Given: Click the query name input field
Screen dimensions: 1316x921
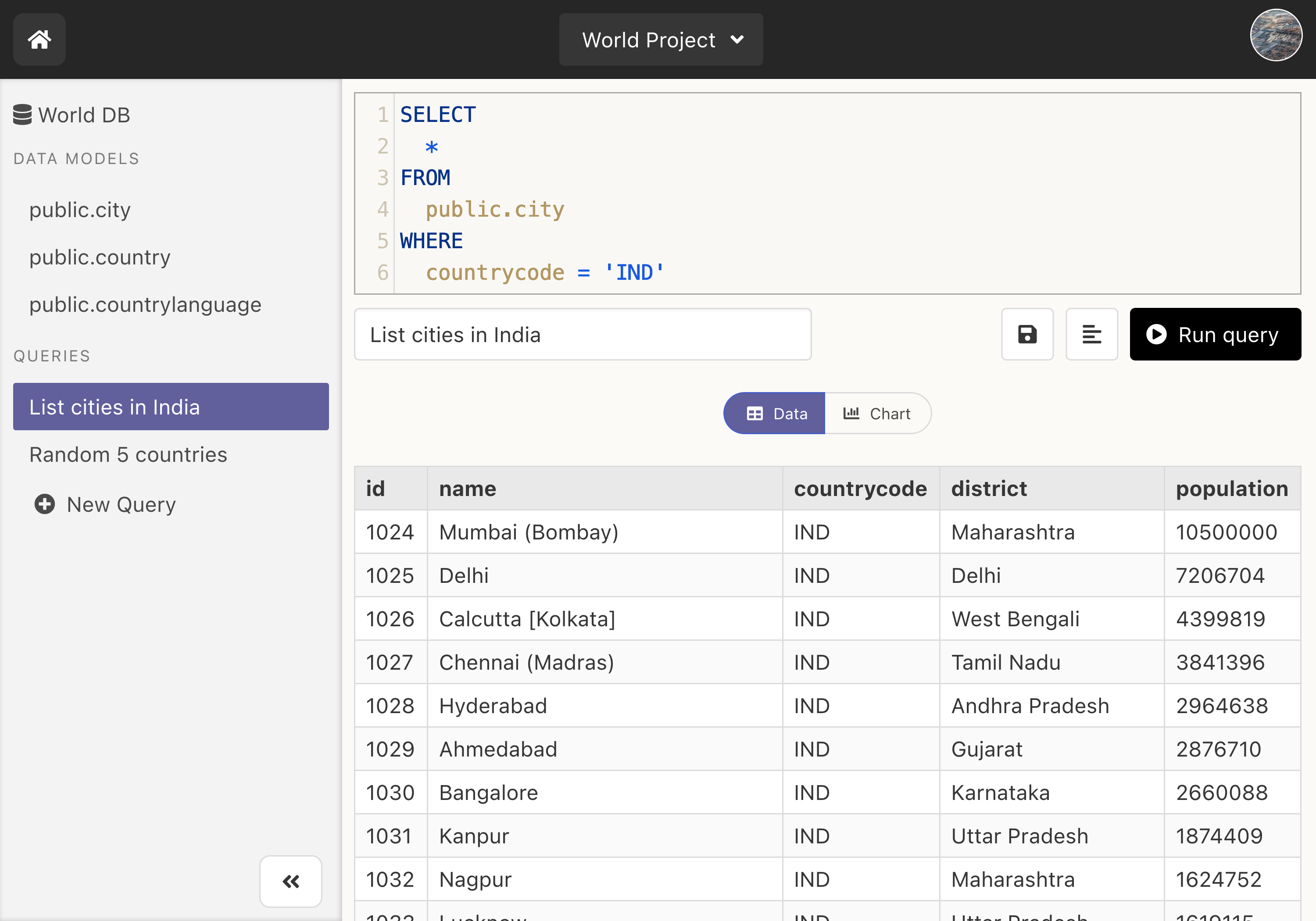Looking at the screenshot, I should tap(583, 334).
